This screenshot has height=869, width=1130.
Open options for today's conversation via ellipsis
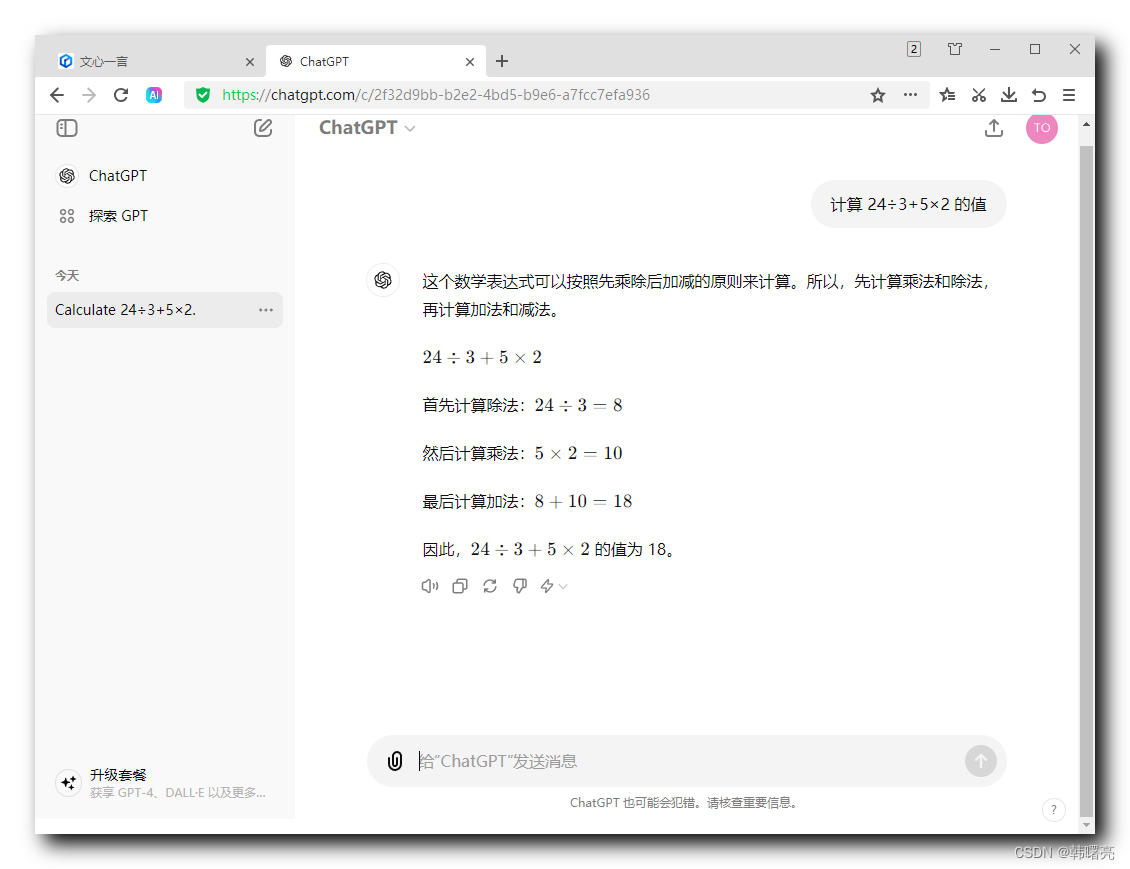(x=265, y=310)
